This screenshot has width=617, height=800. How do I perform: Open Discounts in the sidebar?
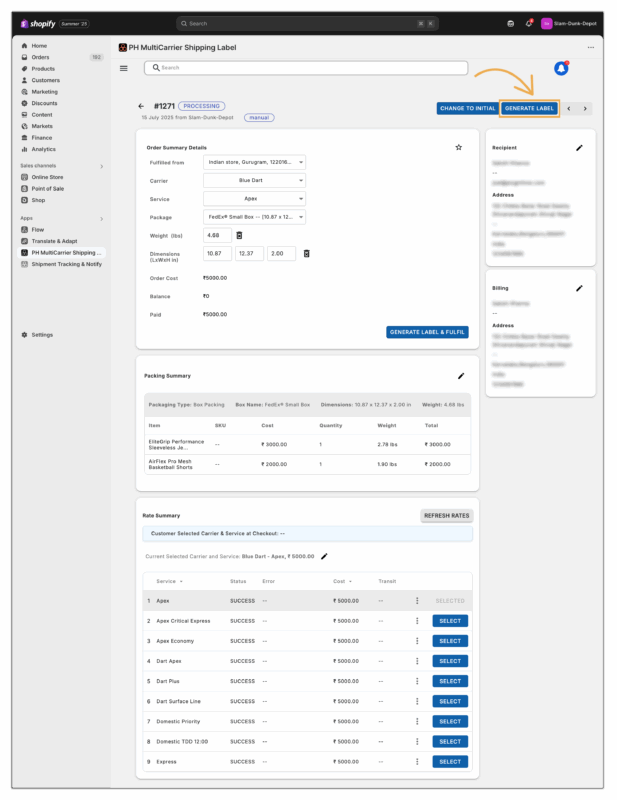(x=44, y=103)
